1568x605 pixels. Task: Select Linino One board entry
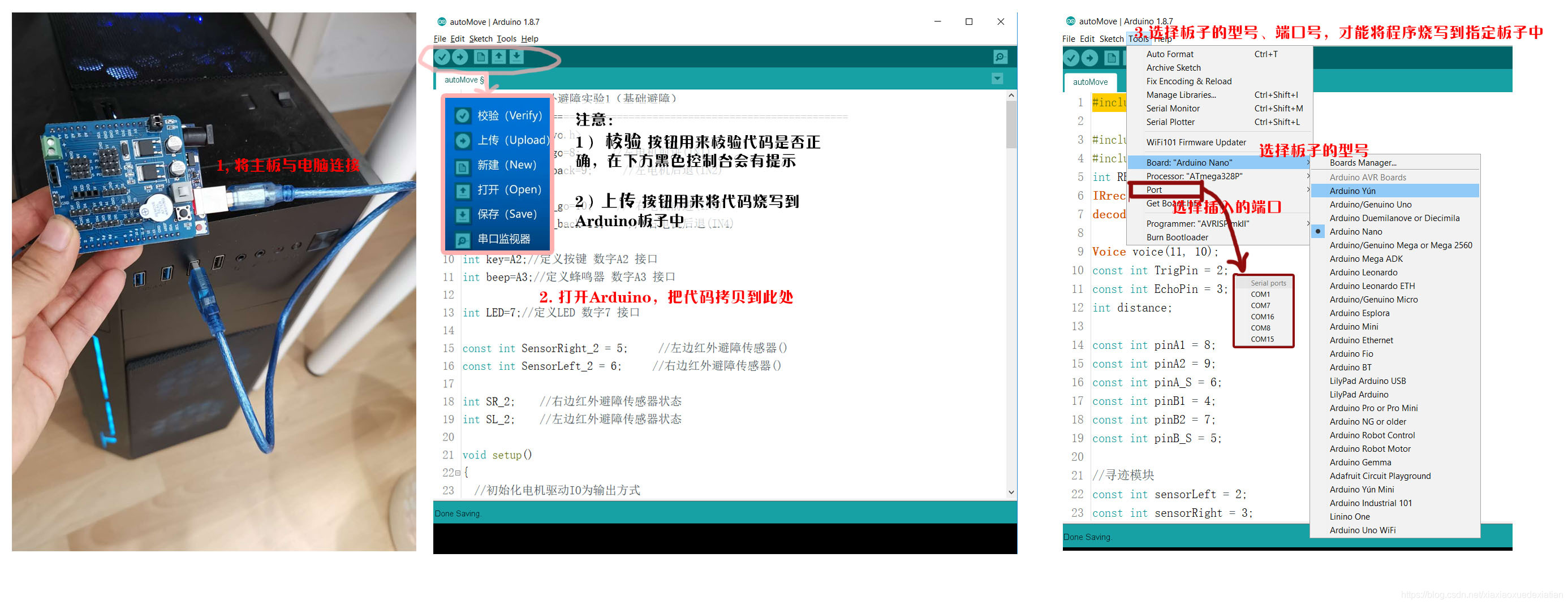pos(1394,517)
